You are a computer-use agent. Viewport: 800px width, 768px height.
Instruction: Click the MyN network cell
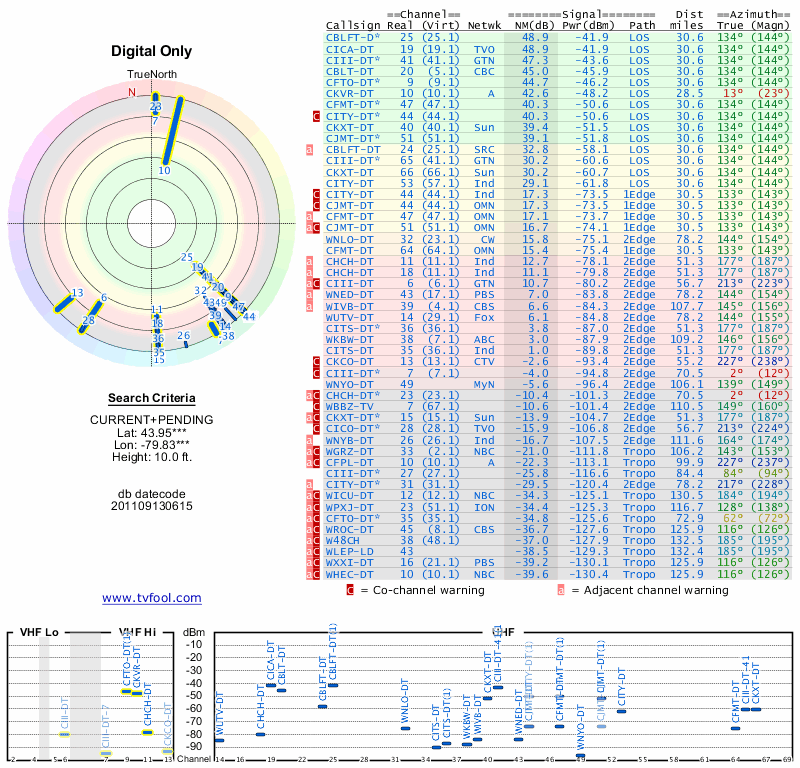coord(484,384)
